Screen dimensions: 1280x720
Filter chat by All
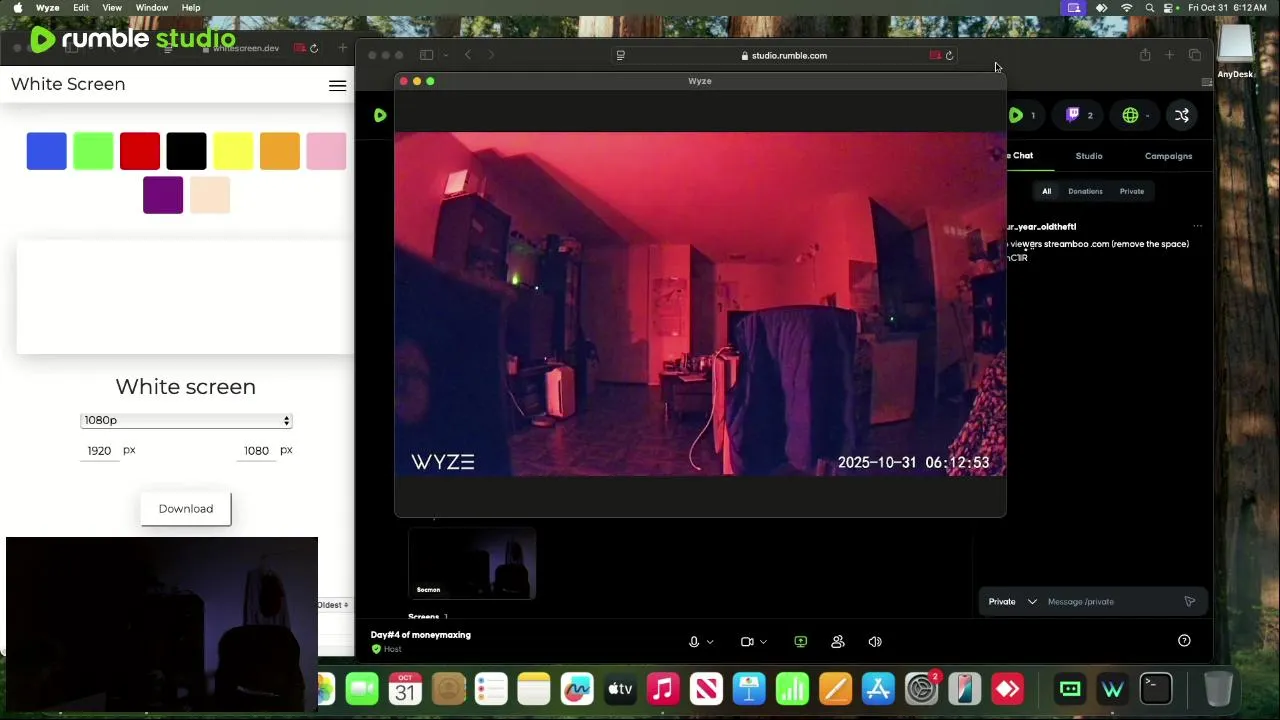[x=1047, y=191]
